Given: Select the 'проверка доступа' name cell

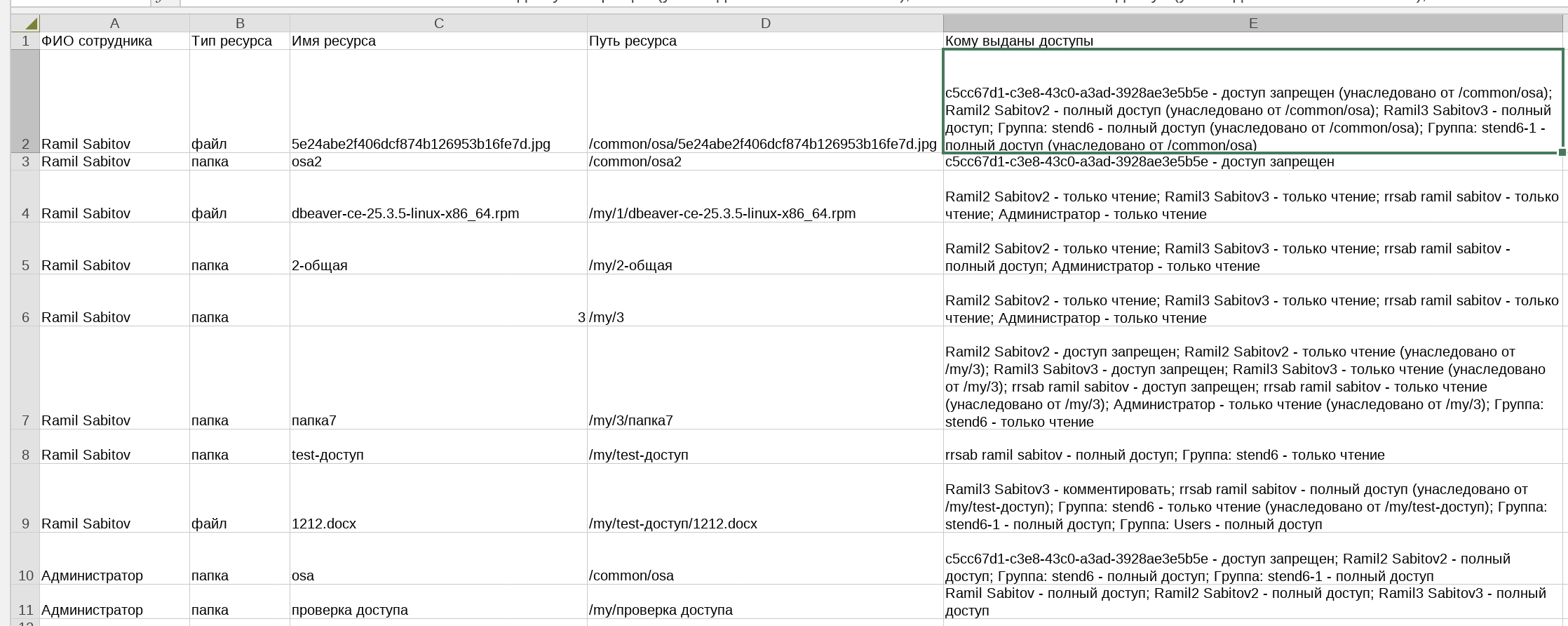Looking at the screenshot, I should click(438, 601).
